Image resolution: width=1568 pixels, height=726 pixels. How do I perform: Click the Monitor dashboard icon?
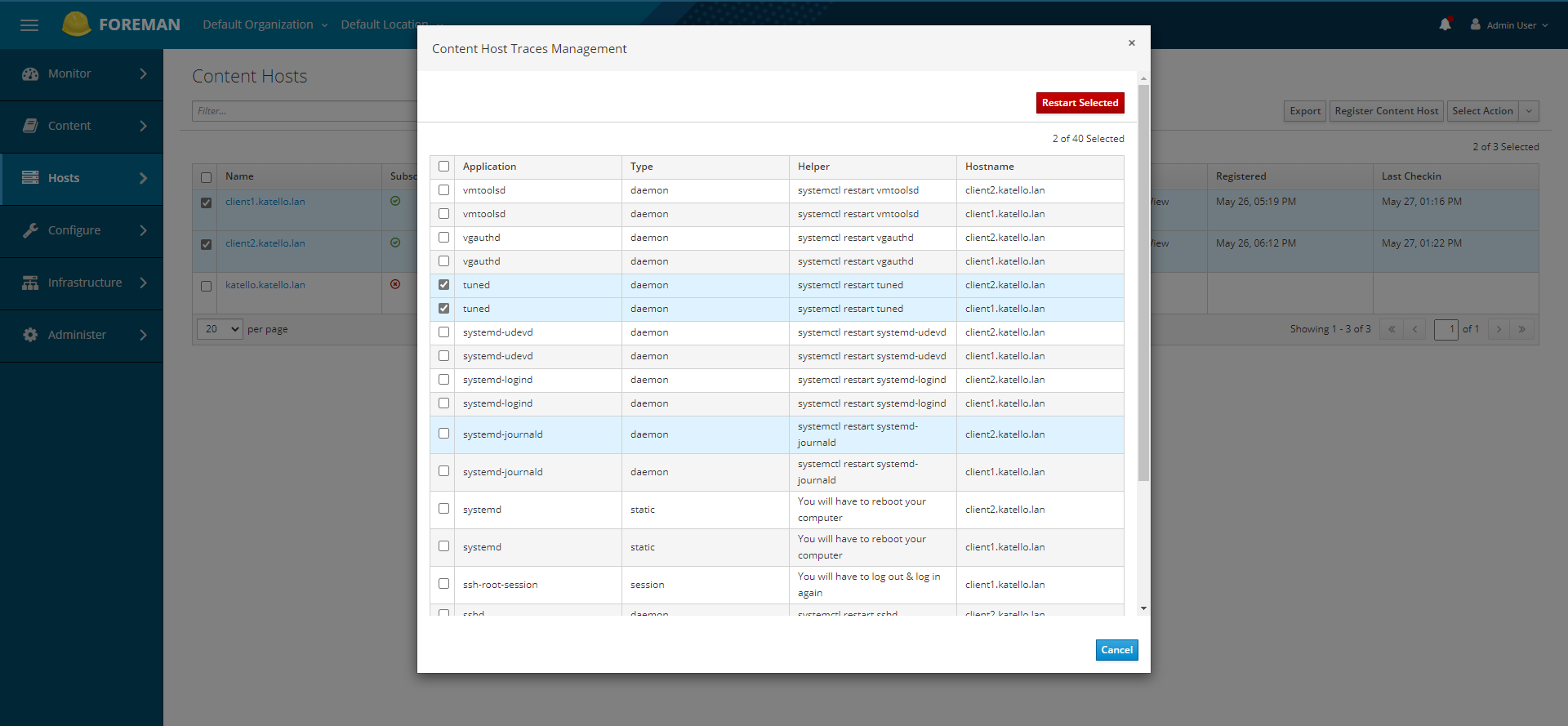click(30, 73)
